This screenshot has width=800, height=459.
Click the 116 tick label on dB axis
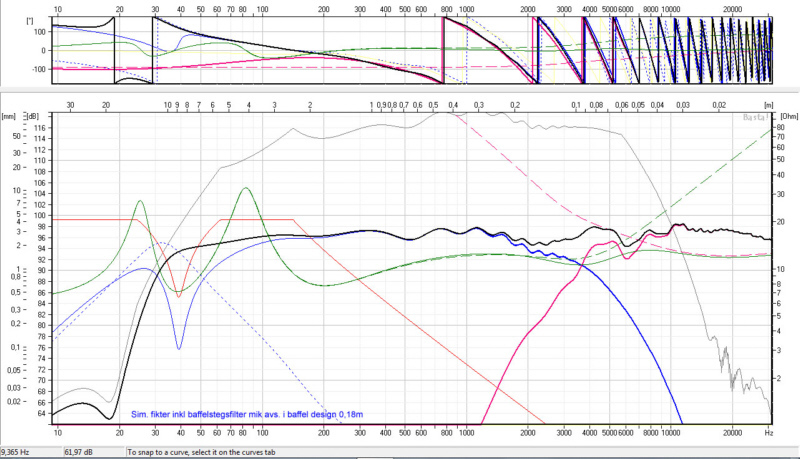[40, 128]
